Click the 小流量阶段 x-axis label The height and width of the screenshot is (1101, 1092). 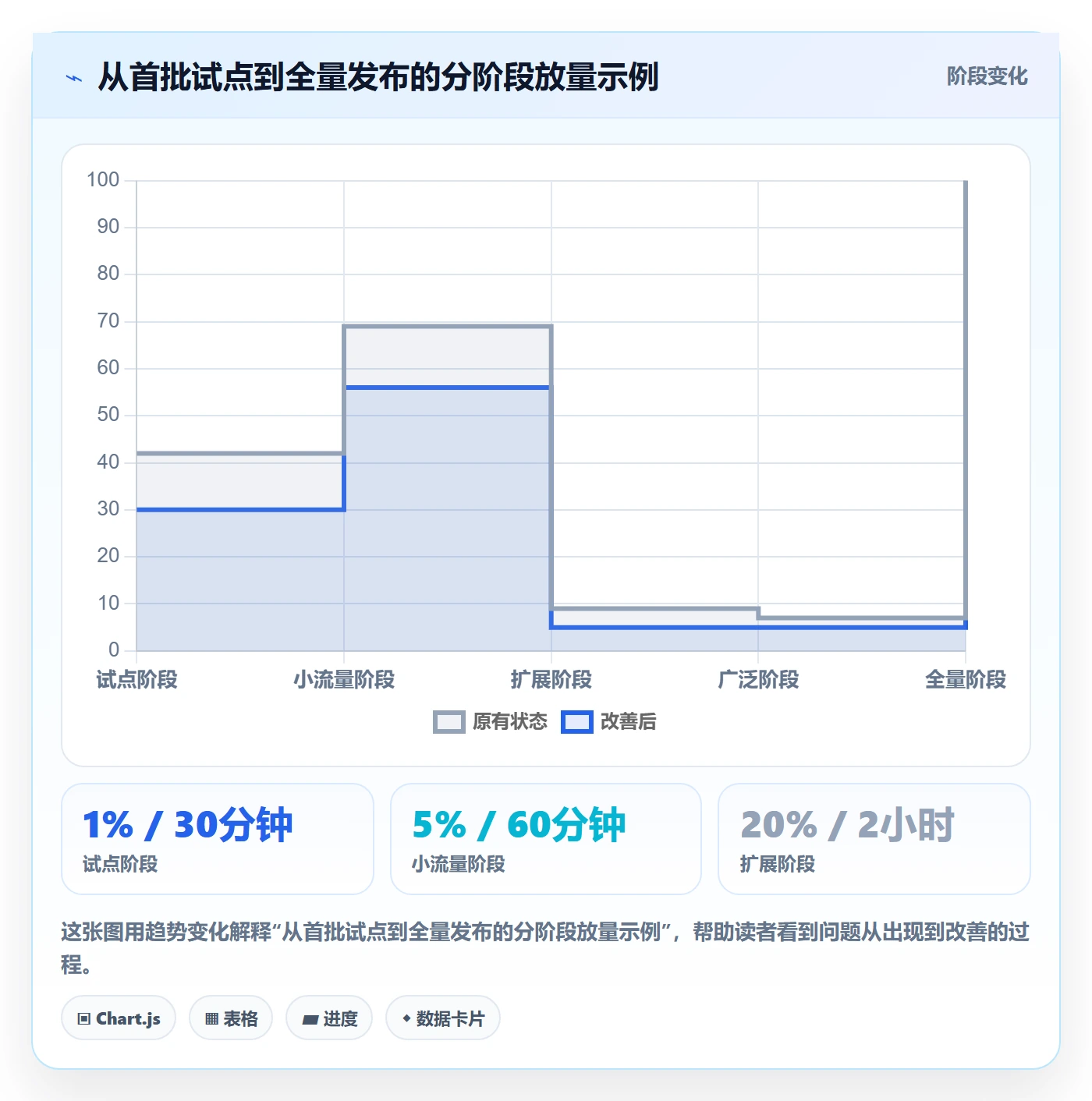coord(344,680)
